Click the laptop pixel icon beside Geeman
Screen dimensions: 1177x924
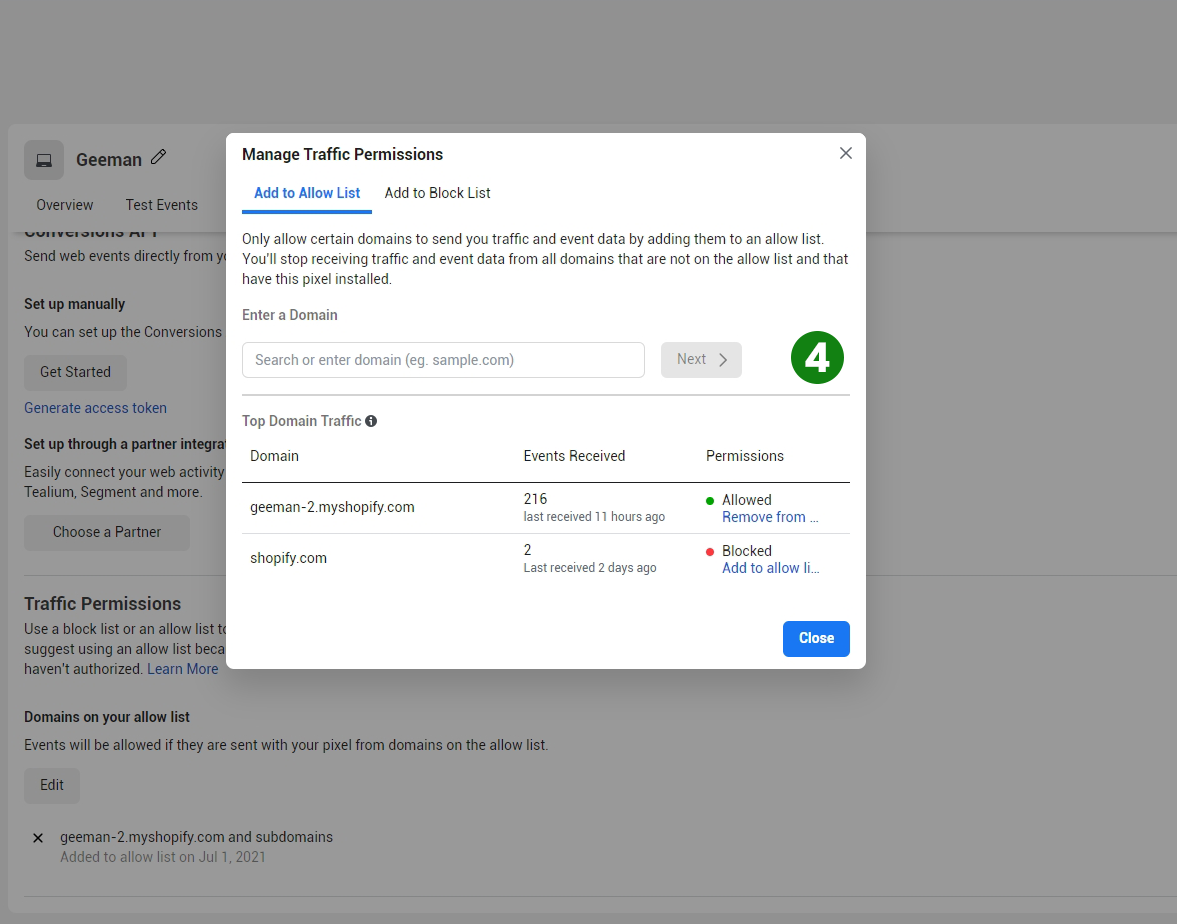44,160
